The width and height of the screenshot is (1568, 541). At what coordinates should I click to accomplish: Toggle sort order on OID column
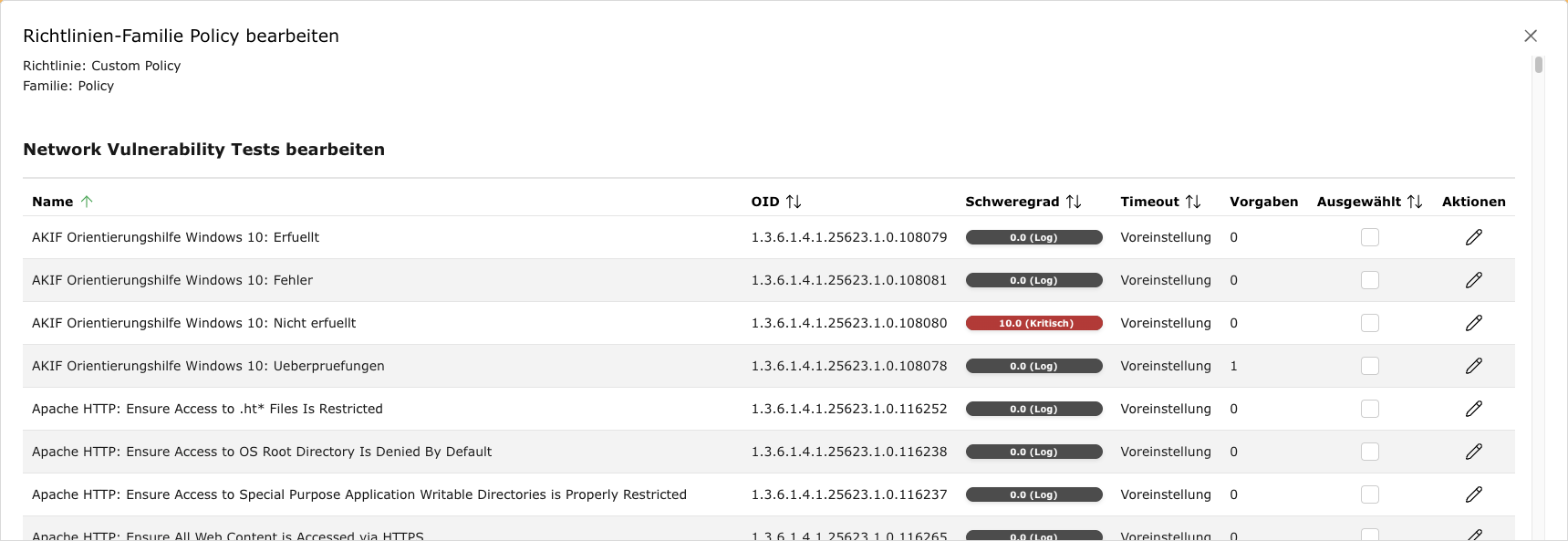[x=794, y=202]
